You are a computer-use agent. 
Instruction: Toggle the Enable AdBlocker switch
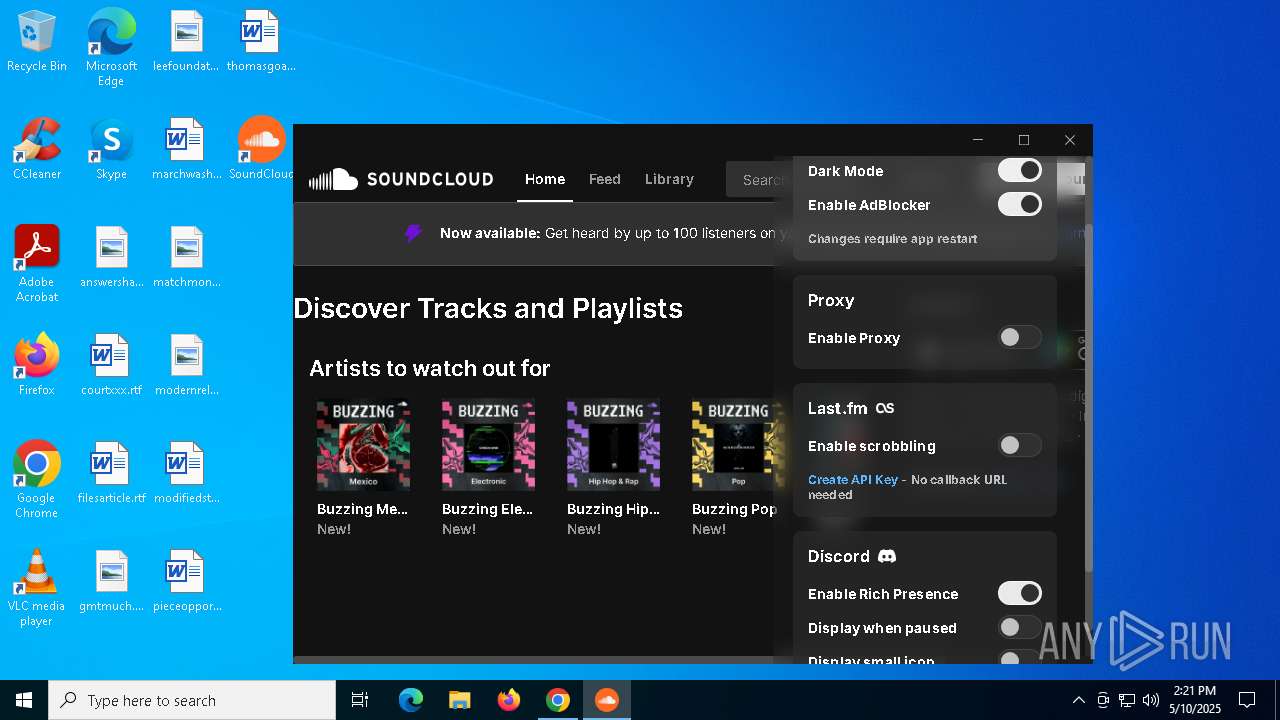(1020, 205)
